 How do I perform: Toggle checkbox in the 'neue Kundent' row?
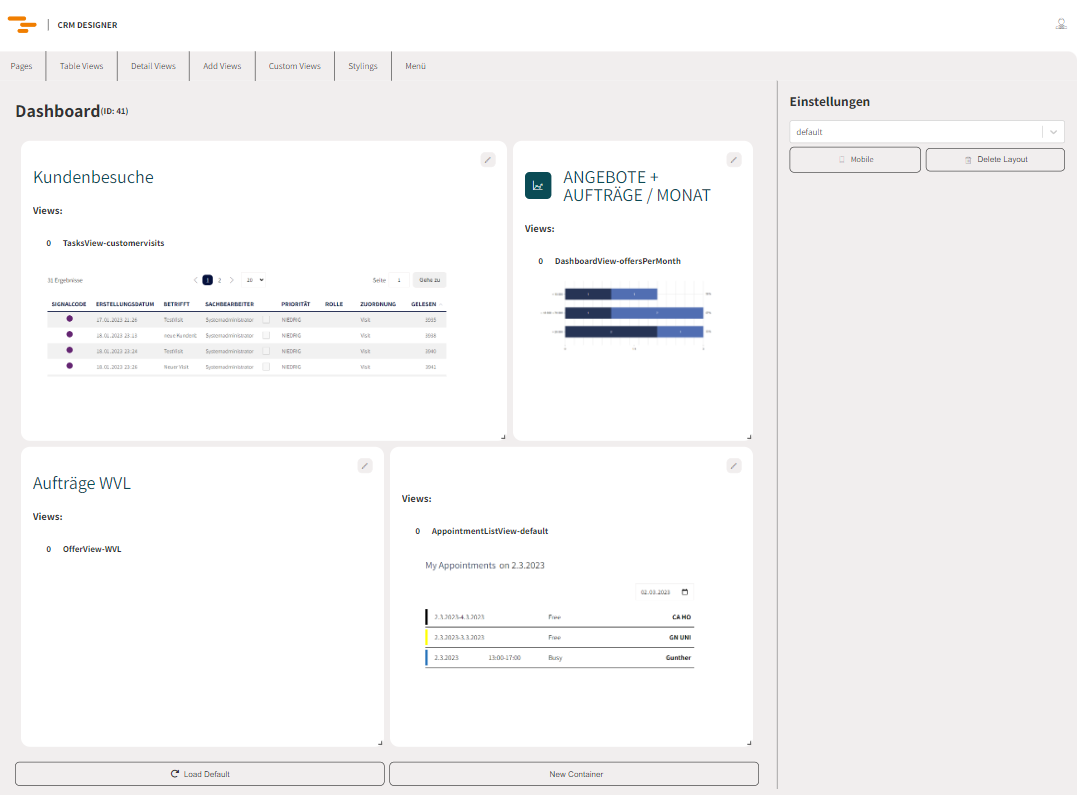tap(266, 336)
